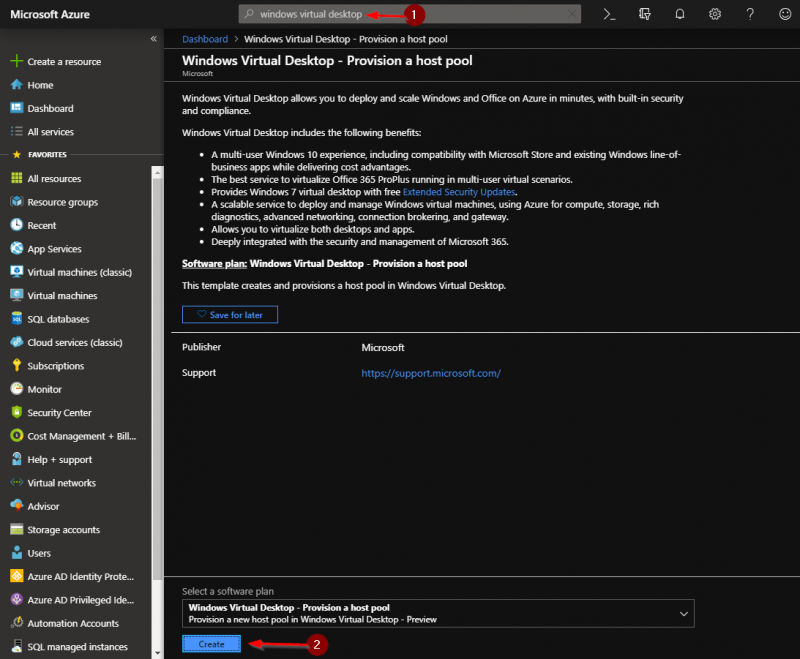Viewport: 800px width, 659px height.
Task: Open the software plan dropdown
Action: point(683,613)
